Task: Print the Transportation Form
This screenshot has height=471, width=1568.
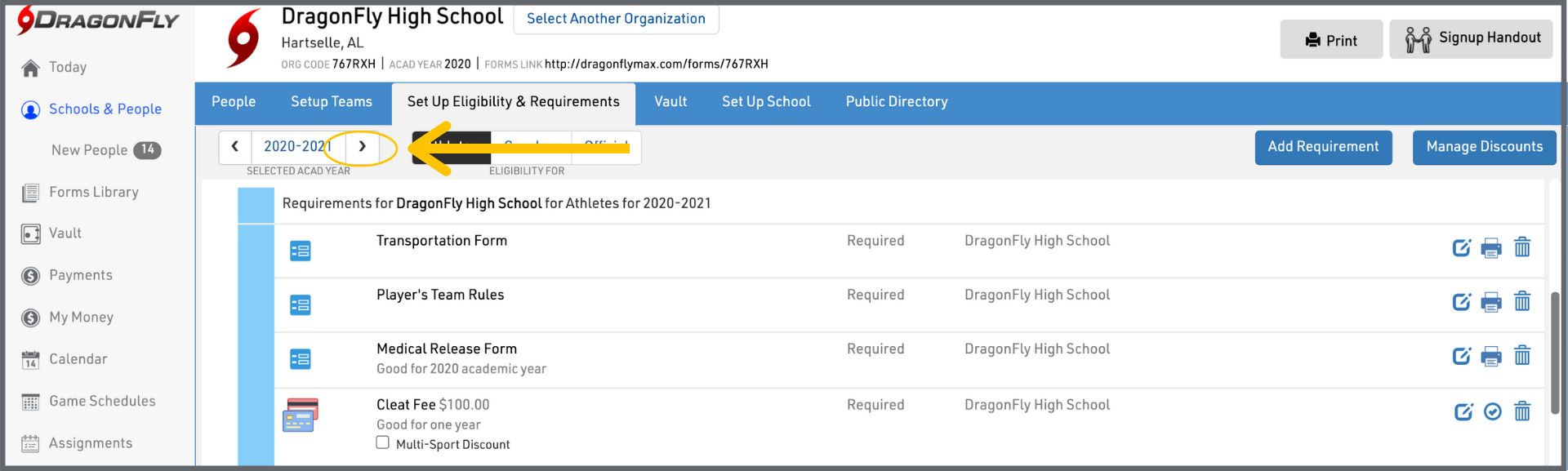Action: [1491, 248]
